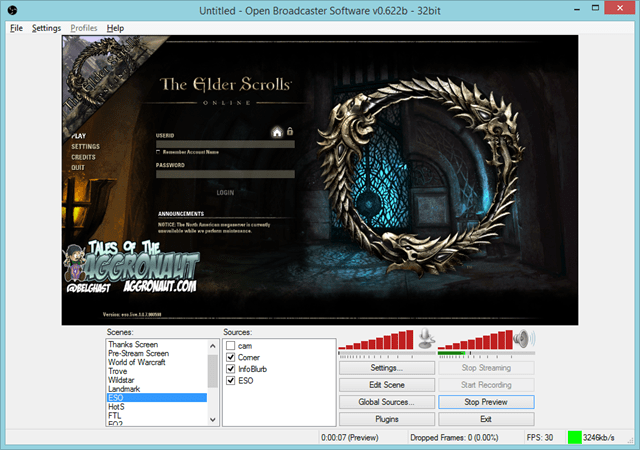Uncheck the Corner source

(231, 357)
